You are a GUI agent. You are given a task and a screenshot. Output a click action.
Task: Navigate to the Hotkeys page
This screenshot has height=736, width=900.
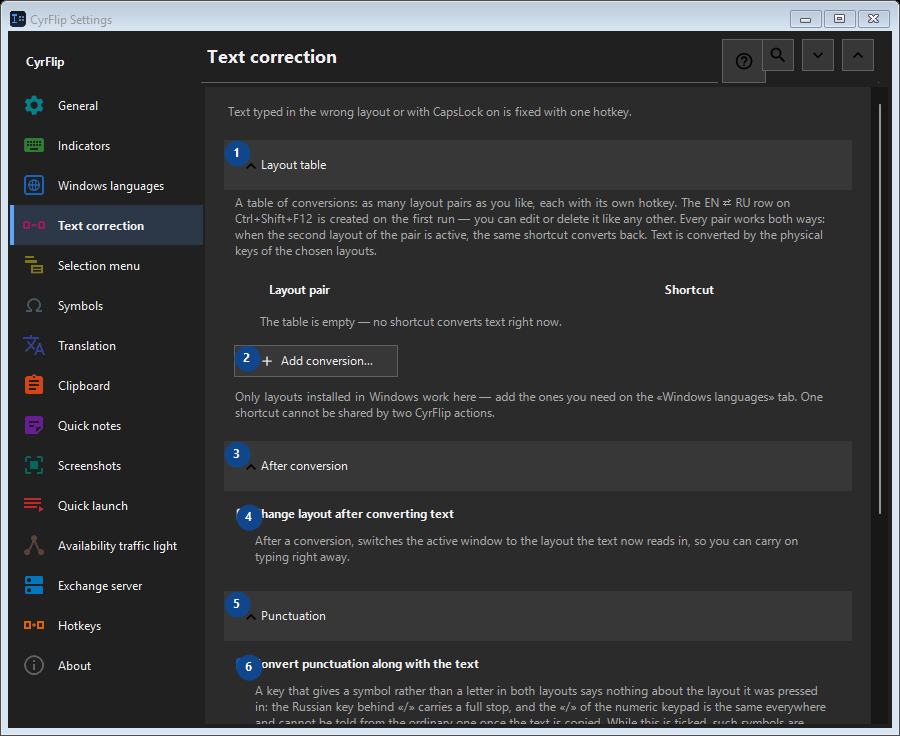tap(107, 626)
